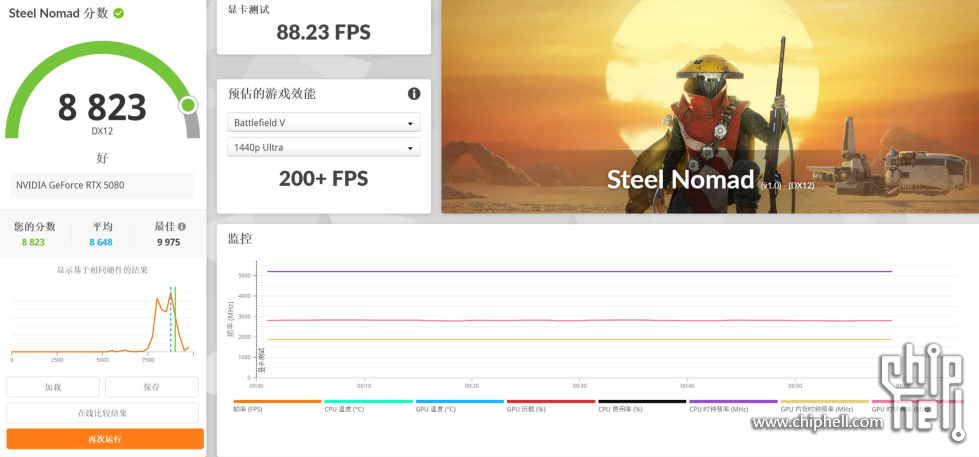979x457 pixels.
Task: Click the score gauge's green end knob
Action: pos(188,105)
